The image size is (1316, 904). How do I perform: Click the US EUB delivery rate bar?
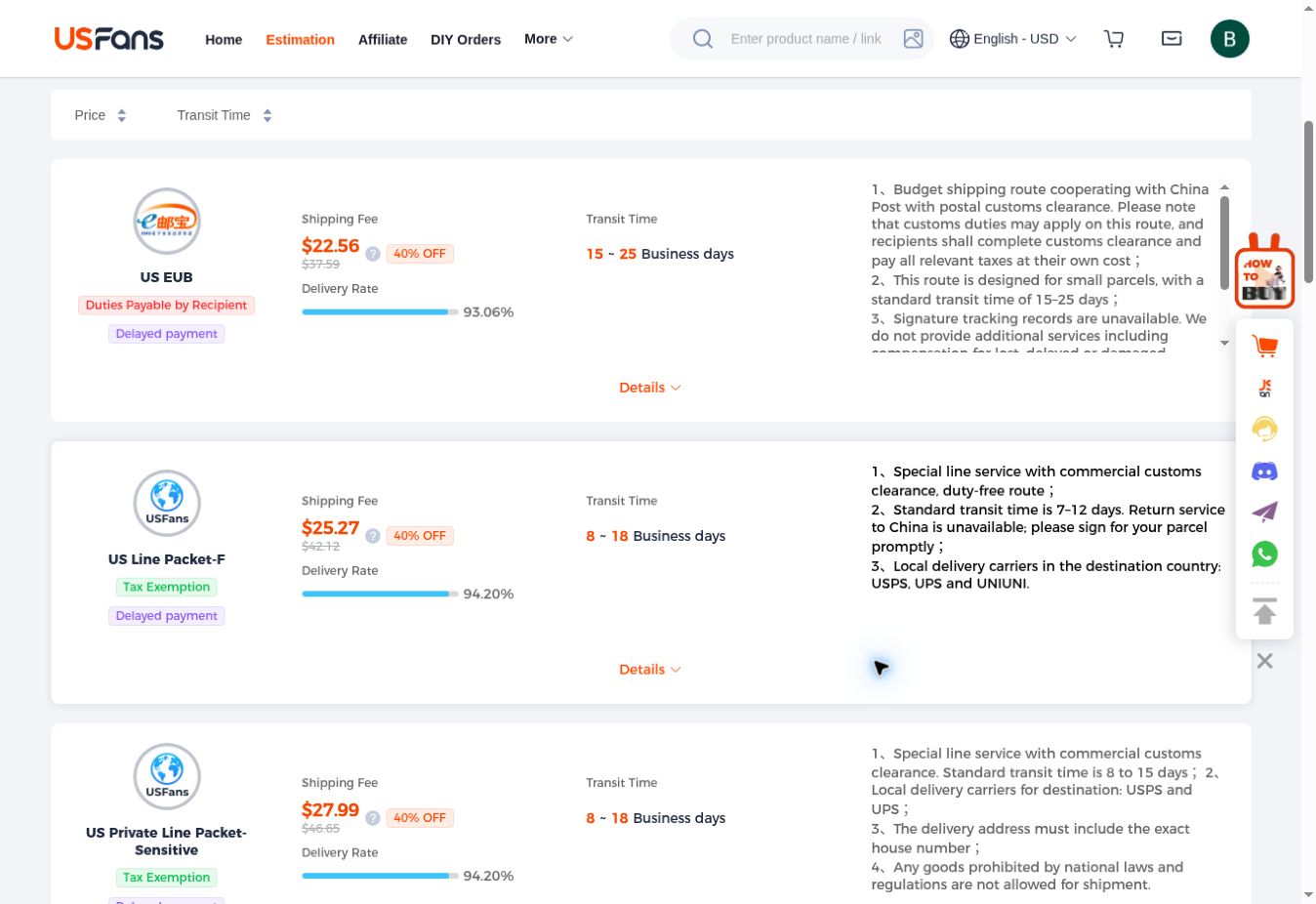pyautogui.click(x=381, y=312)
